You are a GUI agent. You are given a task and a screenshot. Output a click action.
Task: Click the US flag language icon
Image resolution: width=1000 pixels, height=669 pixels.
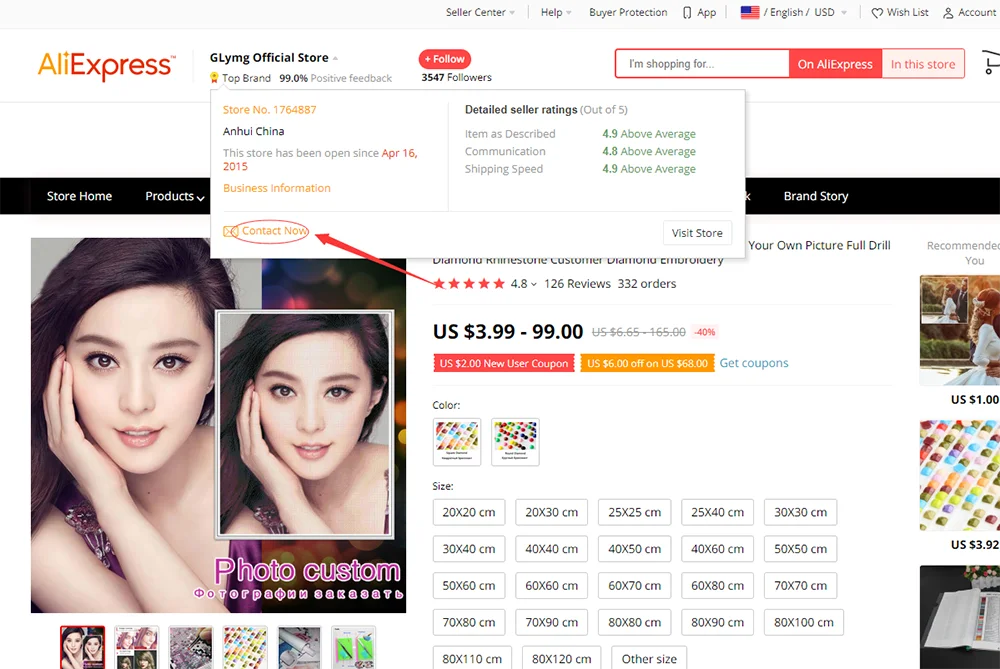749,12
